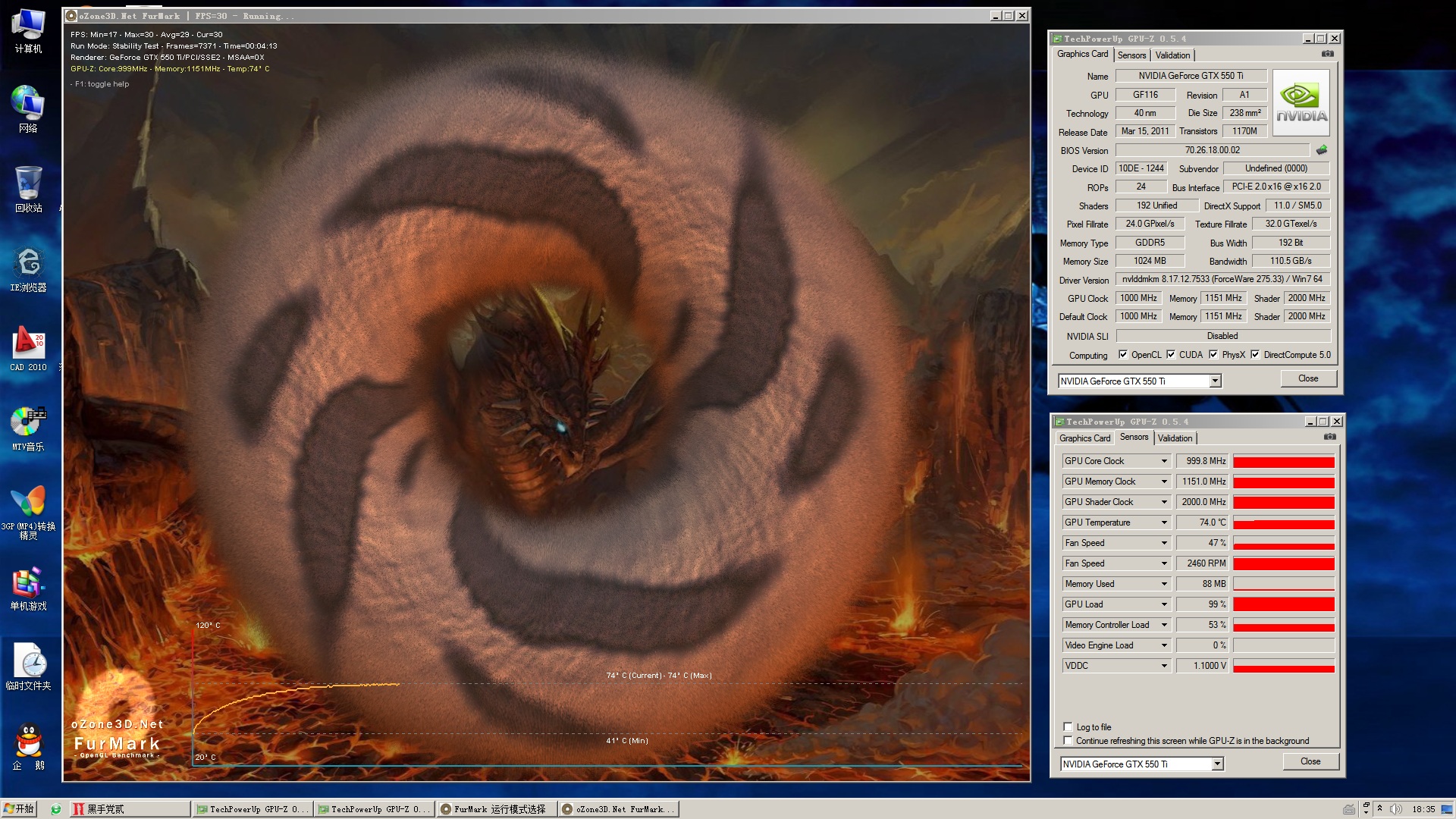
Task: Launch CAD 2010 desktop icon
Action: pyautogui.click(x=29, y=349)
